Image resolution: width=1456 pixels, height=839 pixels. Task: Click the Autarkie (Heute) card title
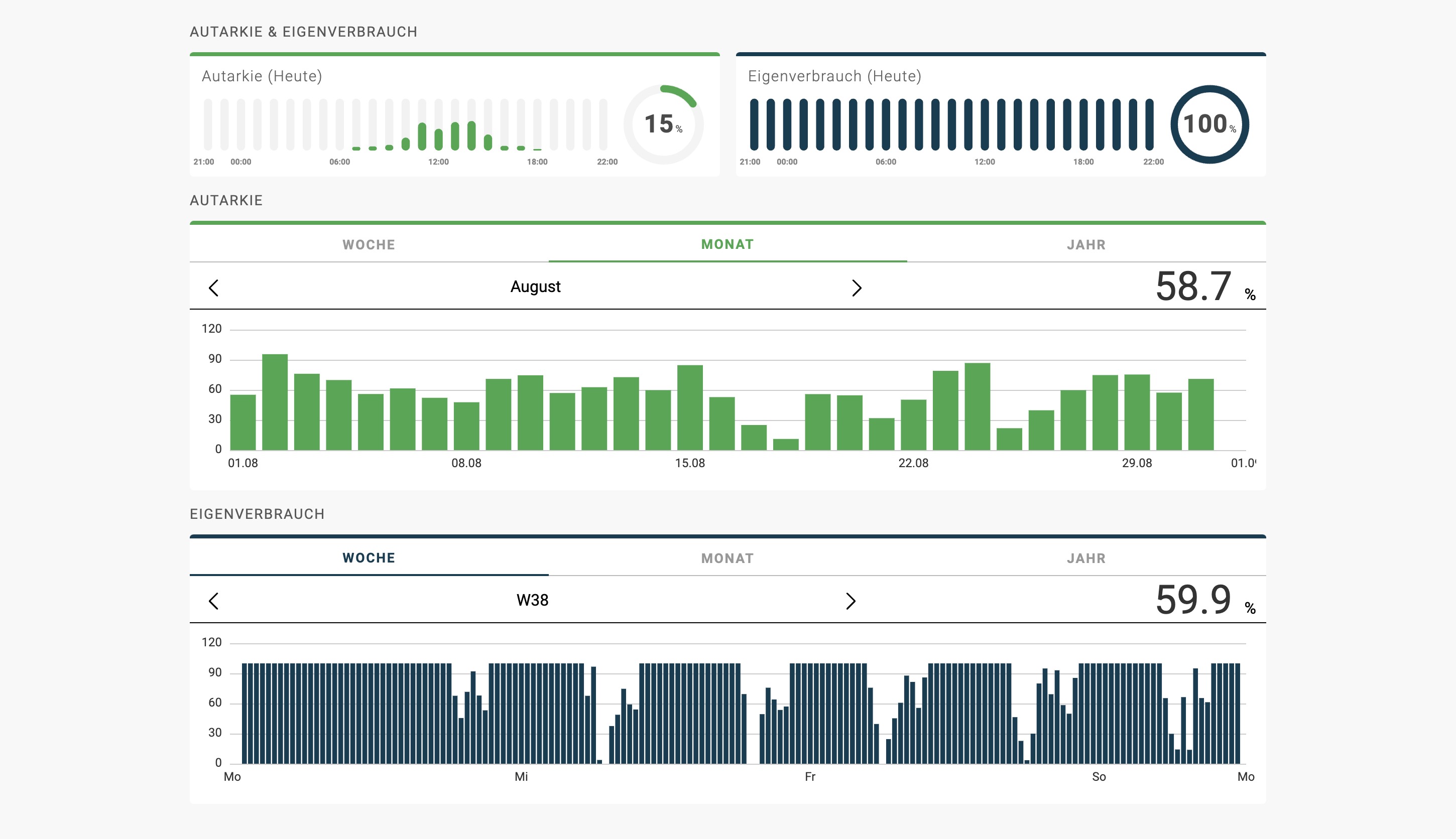[262, 76]
